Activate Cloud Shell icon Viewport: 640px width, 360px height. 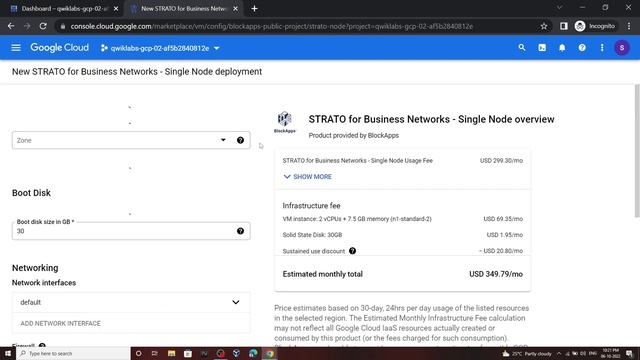click(x=542, y=48)
